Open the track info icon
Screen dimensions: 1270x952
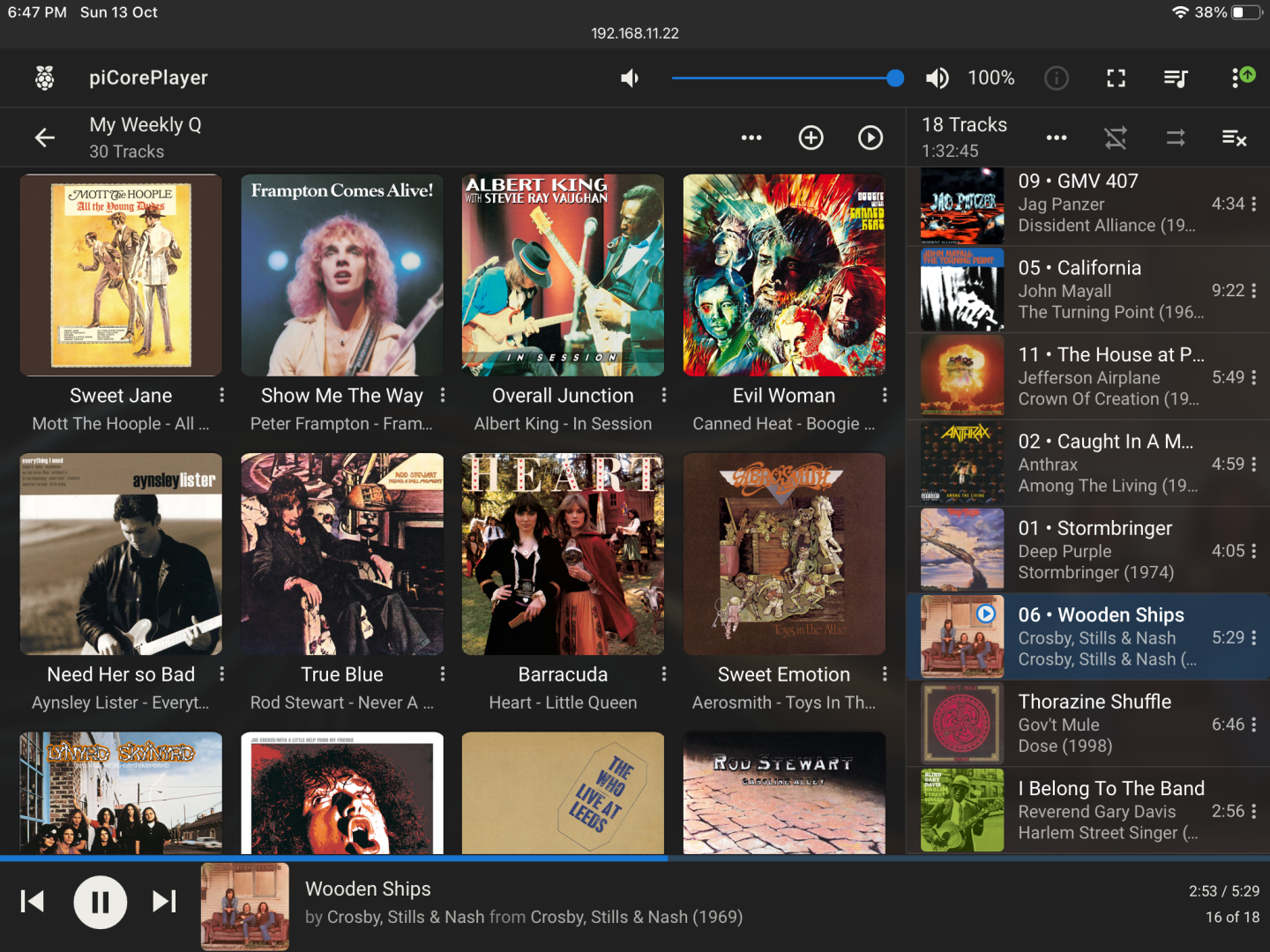1057,78
